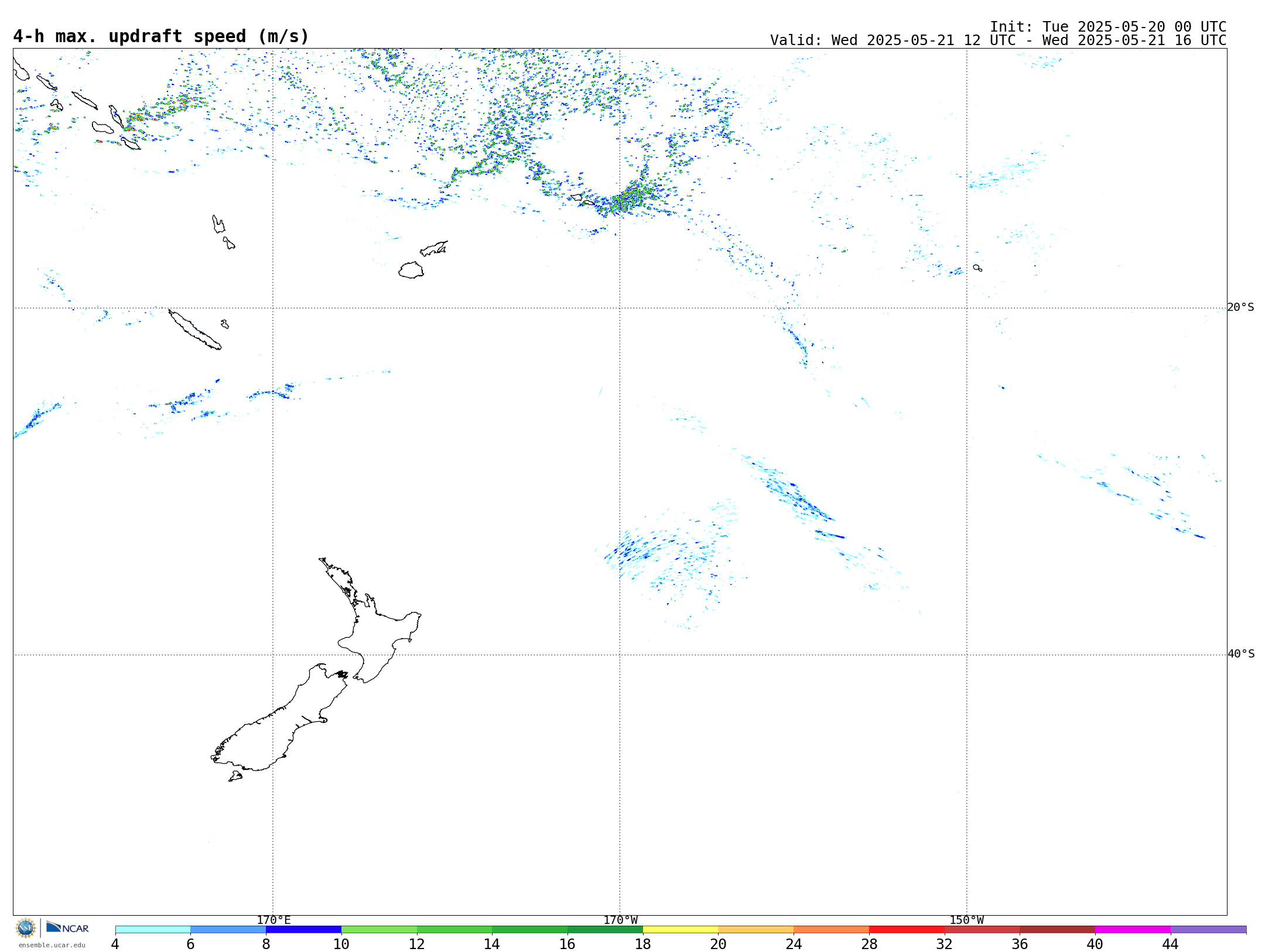Click the NSF logo

click(26, 928)
